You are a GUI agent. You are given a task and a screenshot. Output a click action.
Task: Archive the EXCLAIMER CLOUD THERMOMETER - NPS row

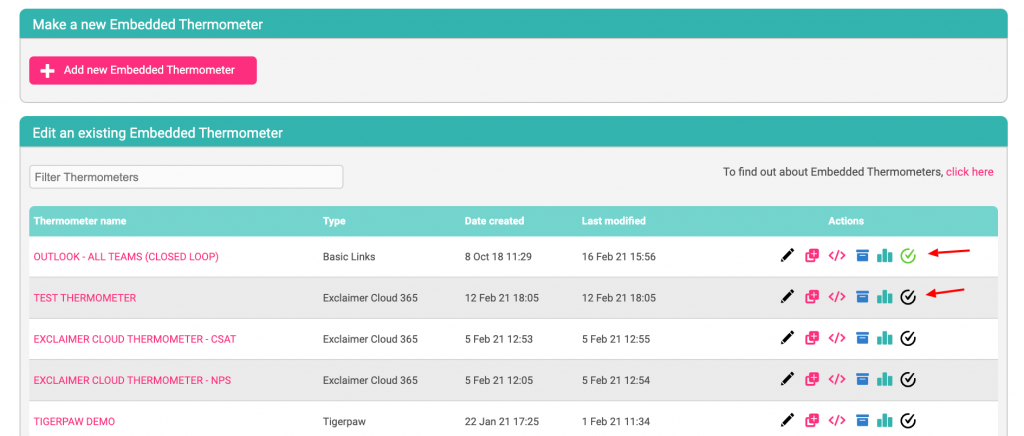pos(862,379)
